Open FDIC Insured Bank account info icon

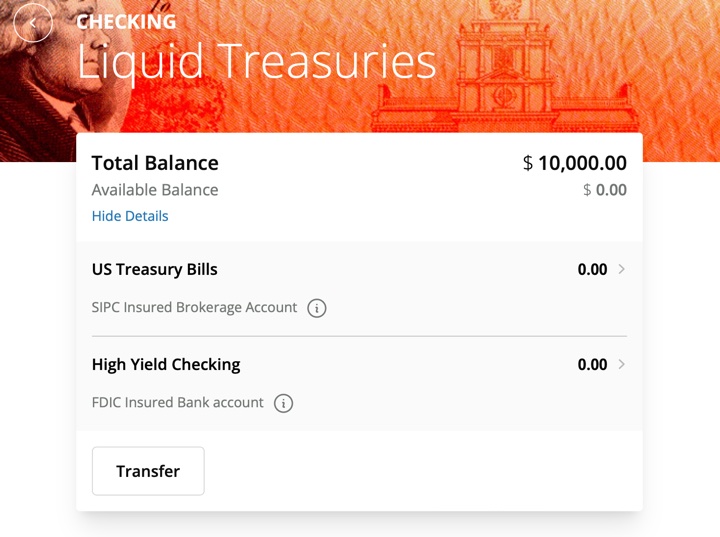tap(284, 403)
